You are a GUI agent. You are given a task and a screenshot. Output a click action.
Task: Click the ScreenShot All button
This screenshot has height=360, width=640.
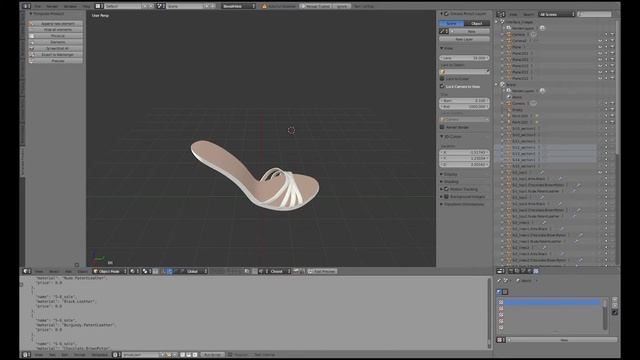pos(56,48)
